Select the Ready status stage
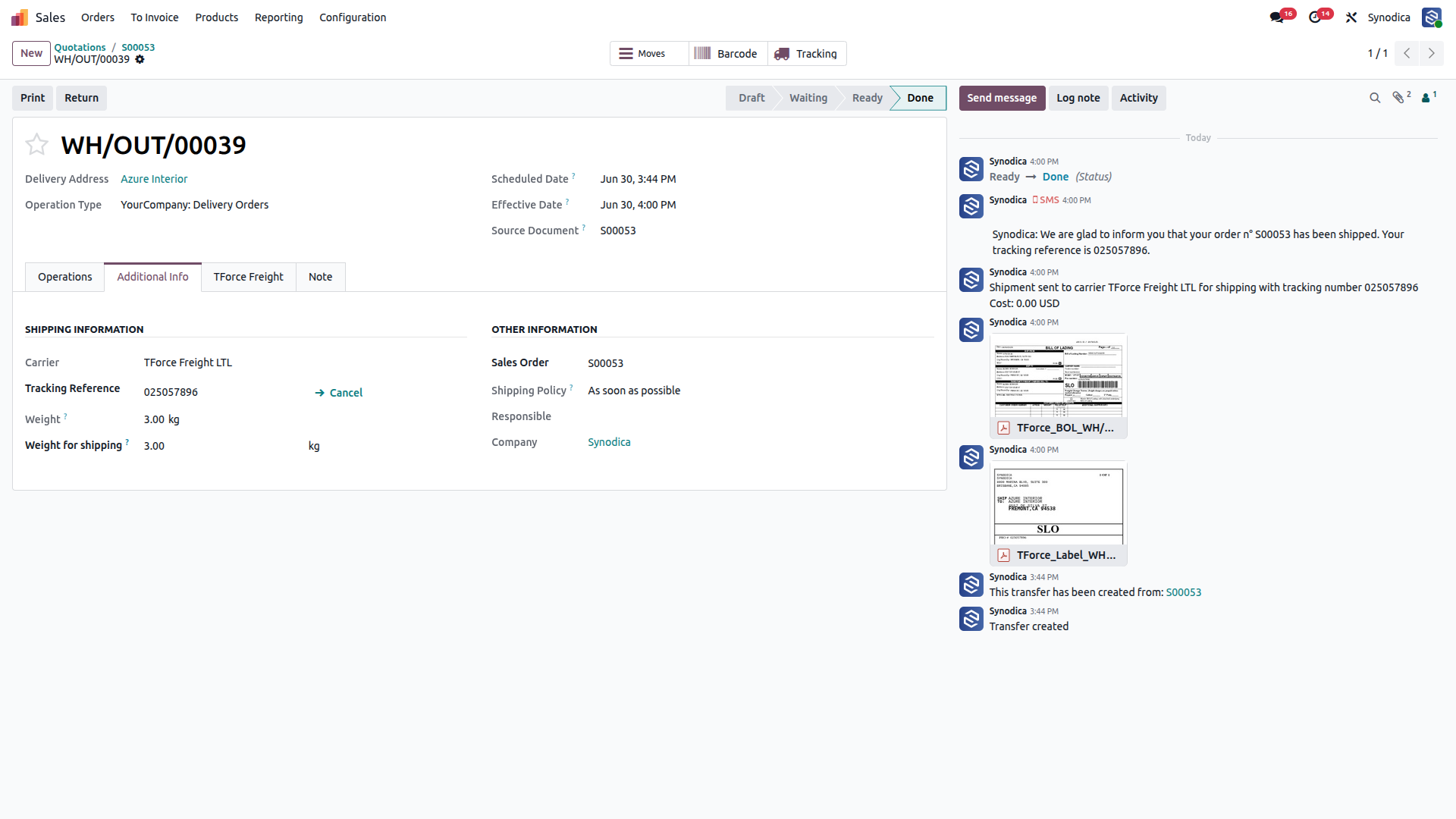 [868, 98]
